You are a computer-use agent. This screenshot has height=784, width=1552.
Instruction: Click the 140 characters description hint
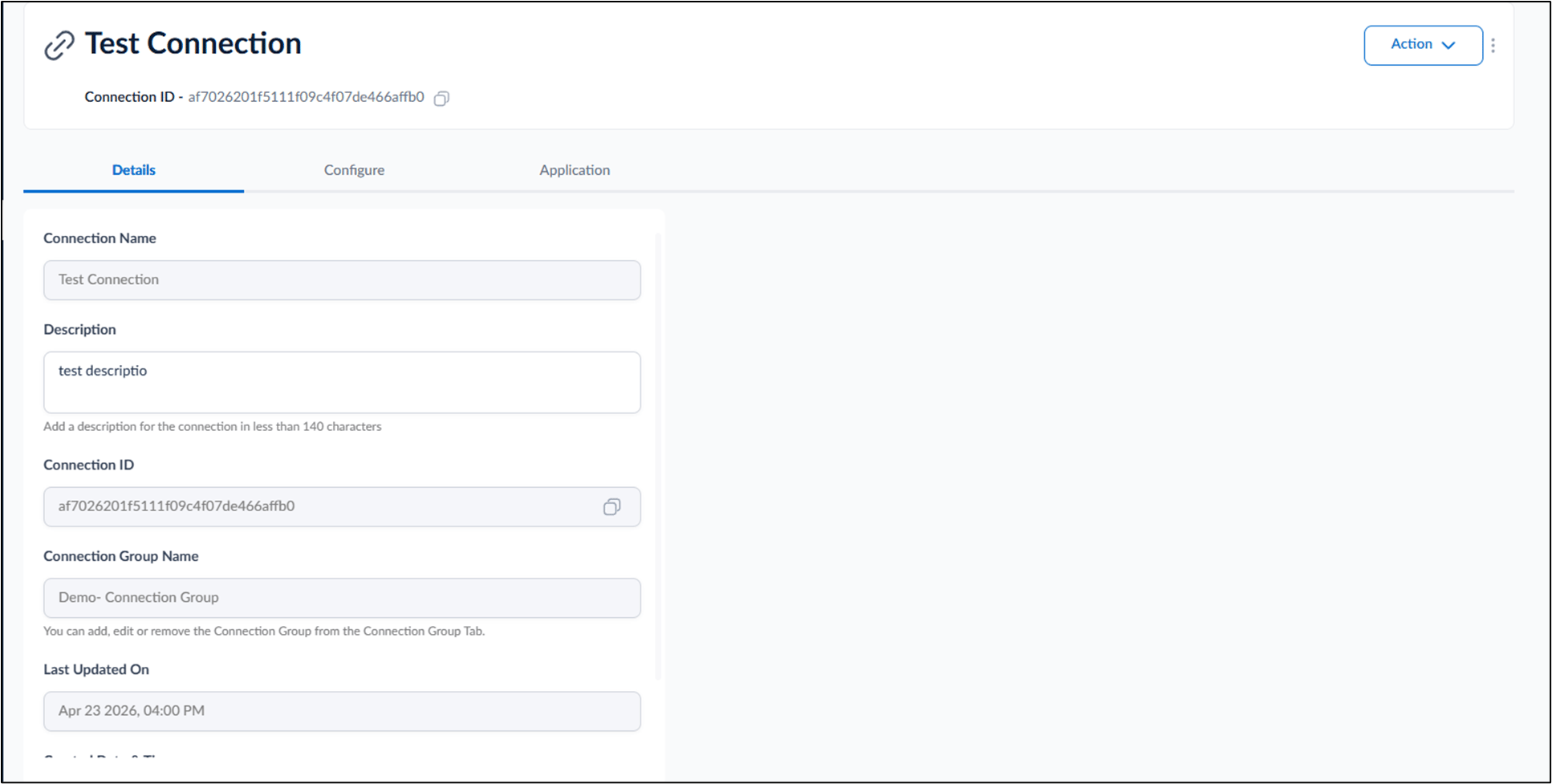pyautogui.click(x=213, y=427)
